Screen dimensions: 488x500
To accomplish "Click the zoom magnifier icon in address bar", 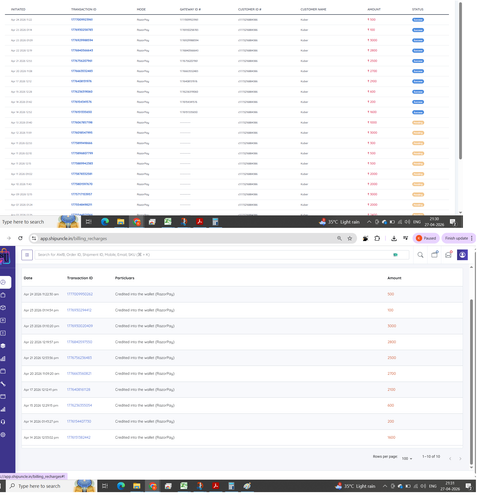I will [339, 238].
